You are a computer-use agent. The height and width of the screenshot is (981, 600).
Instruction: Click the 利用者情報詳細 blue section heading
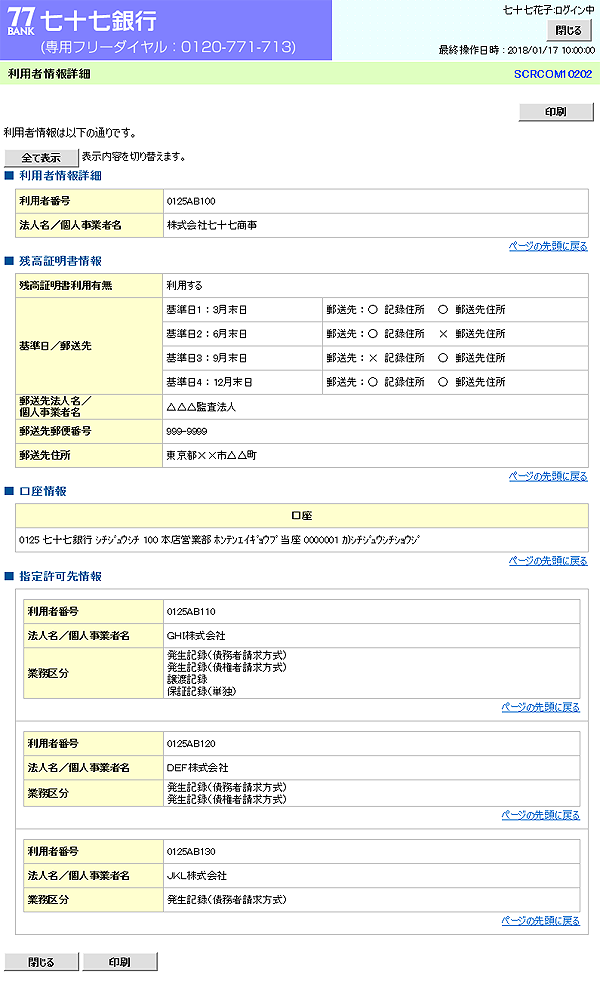click(x=60, y=176)
